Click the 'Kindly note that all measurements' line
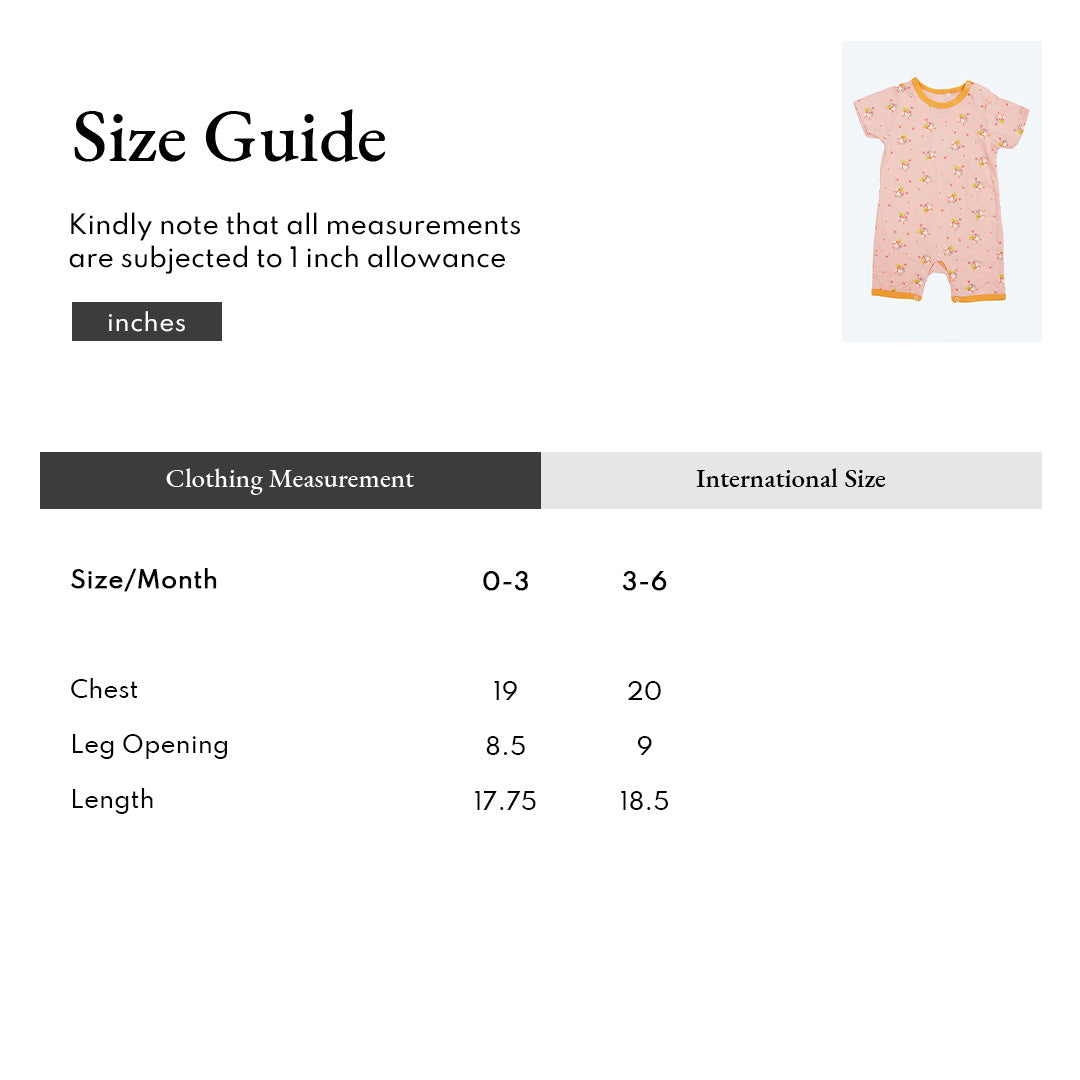Viewport: 1080px width, 1080px height. click(x=295, y=224)
